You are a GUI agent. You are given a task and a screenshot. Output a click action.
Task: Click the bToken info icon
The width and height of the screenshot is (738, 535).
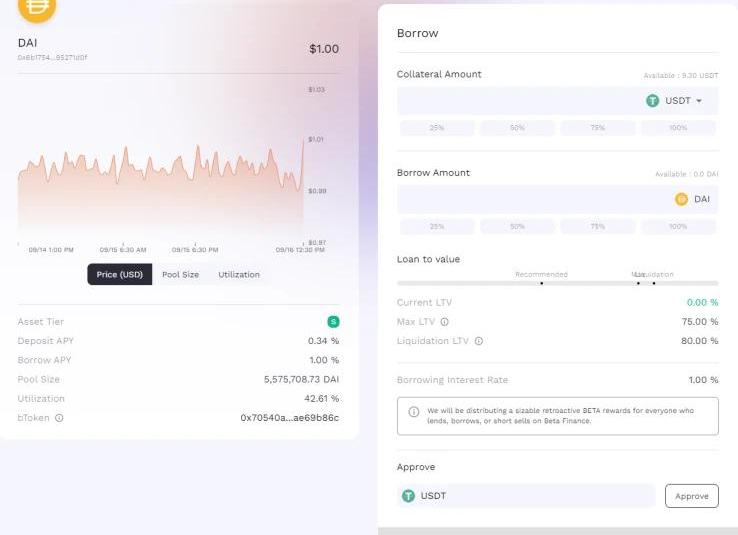click(59, 418)
